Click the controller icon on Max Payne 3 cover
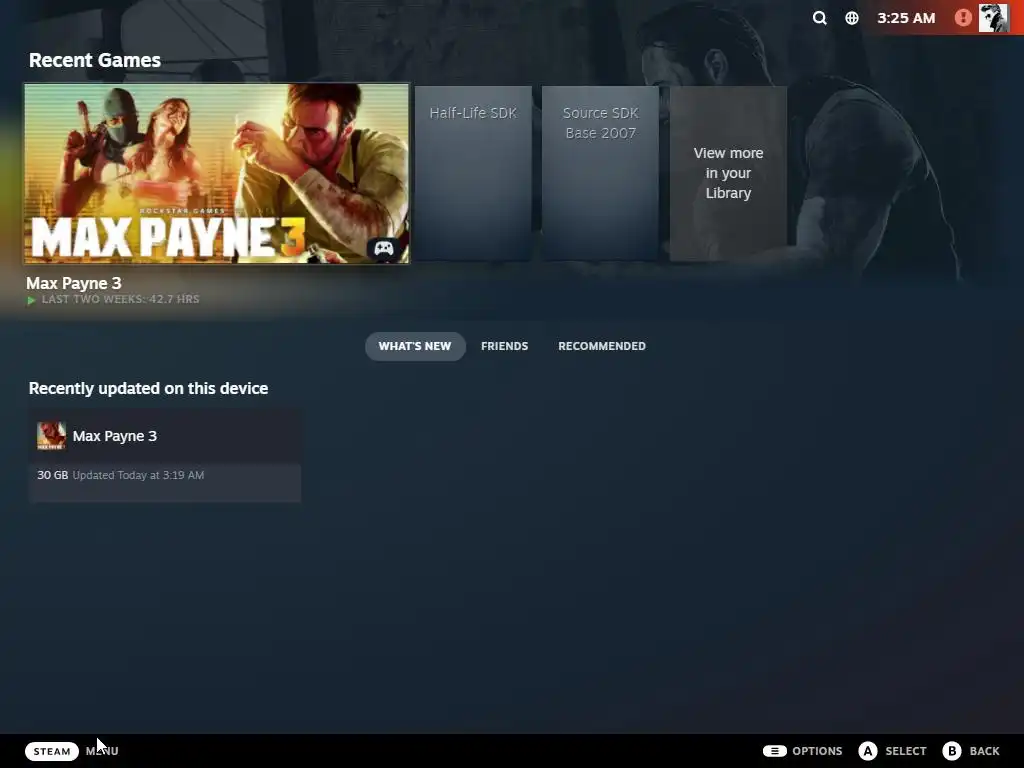The width and height of the screenshot is (1024, 768). pos(383,248)
